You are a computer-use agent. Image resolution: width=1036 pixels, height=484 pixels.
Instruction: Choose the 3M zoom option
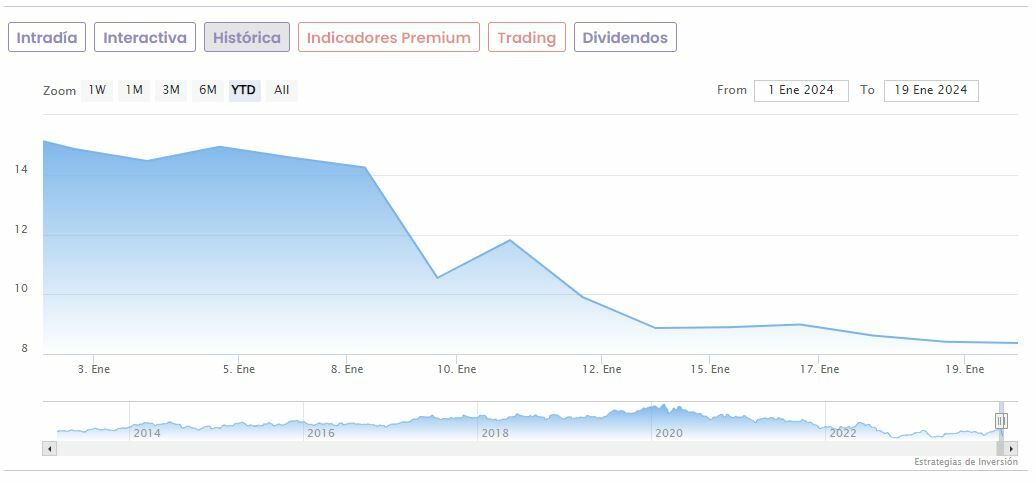tap(171, 90)
